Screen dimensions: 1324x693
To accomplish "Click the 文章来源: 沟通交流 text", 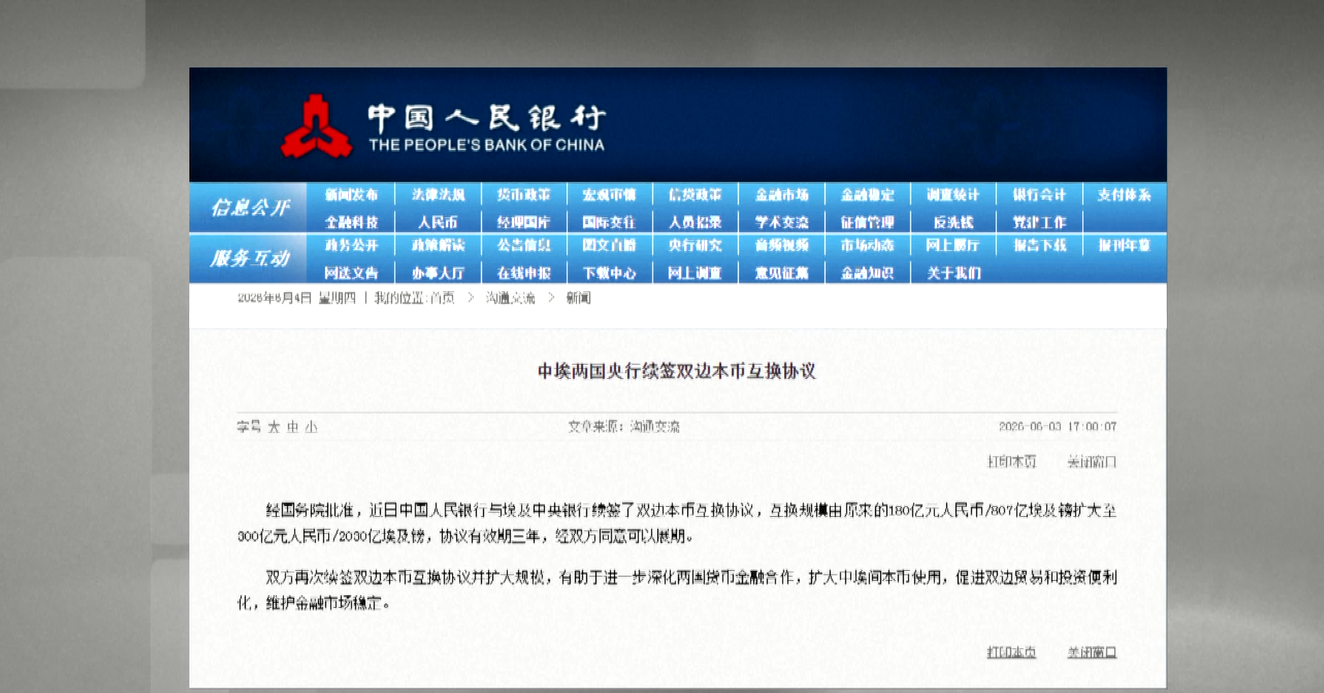I will [624, 427].
